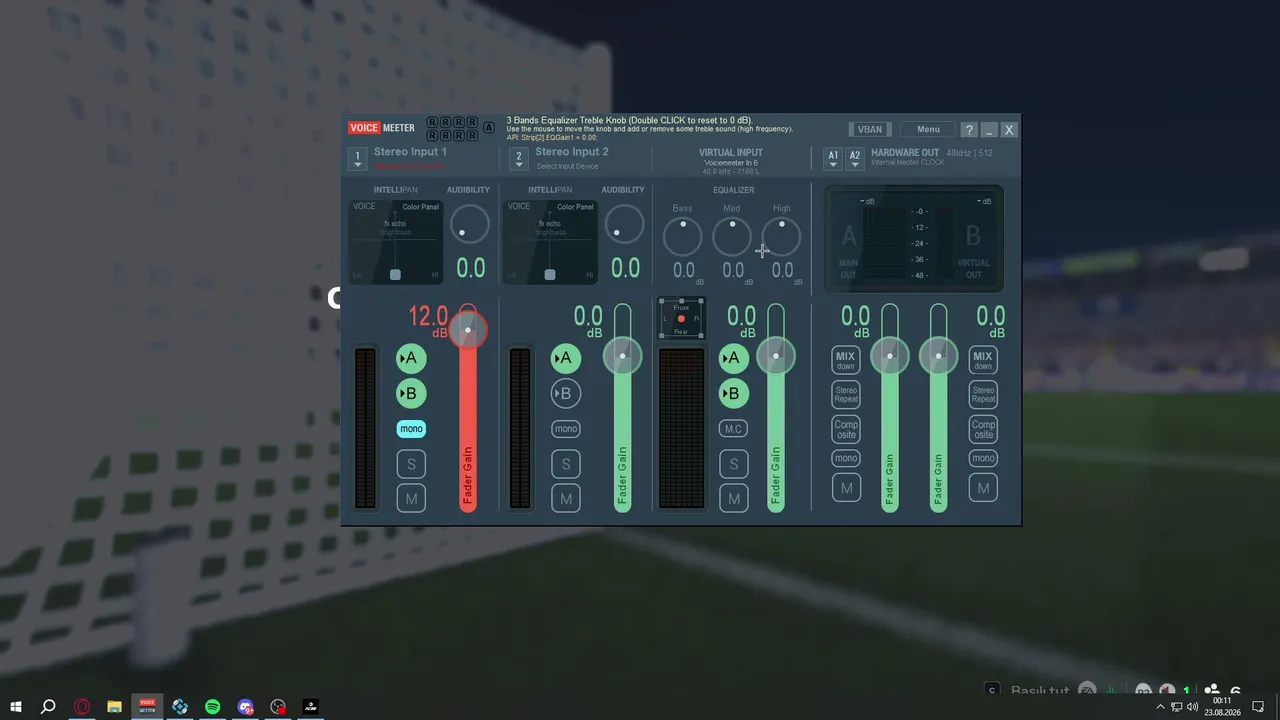Mute the bus B output
The width and height of the screenshot is (1280, 720).
(x=983, y=488)
